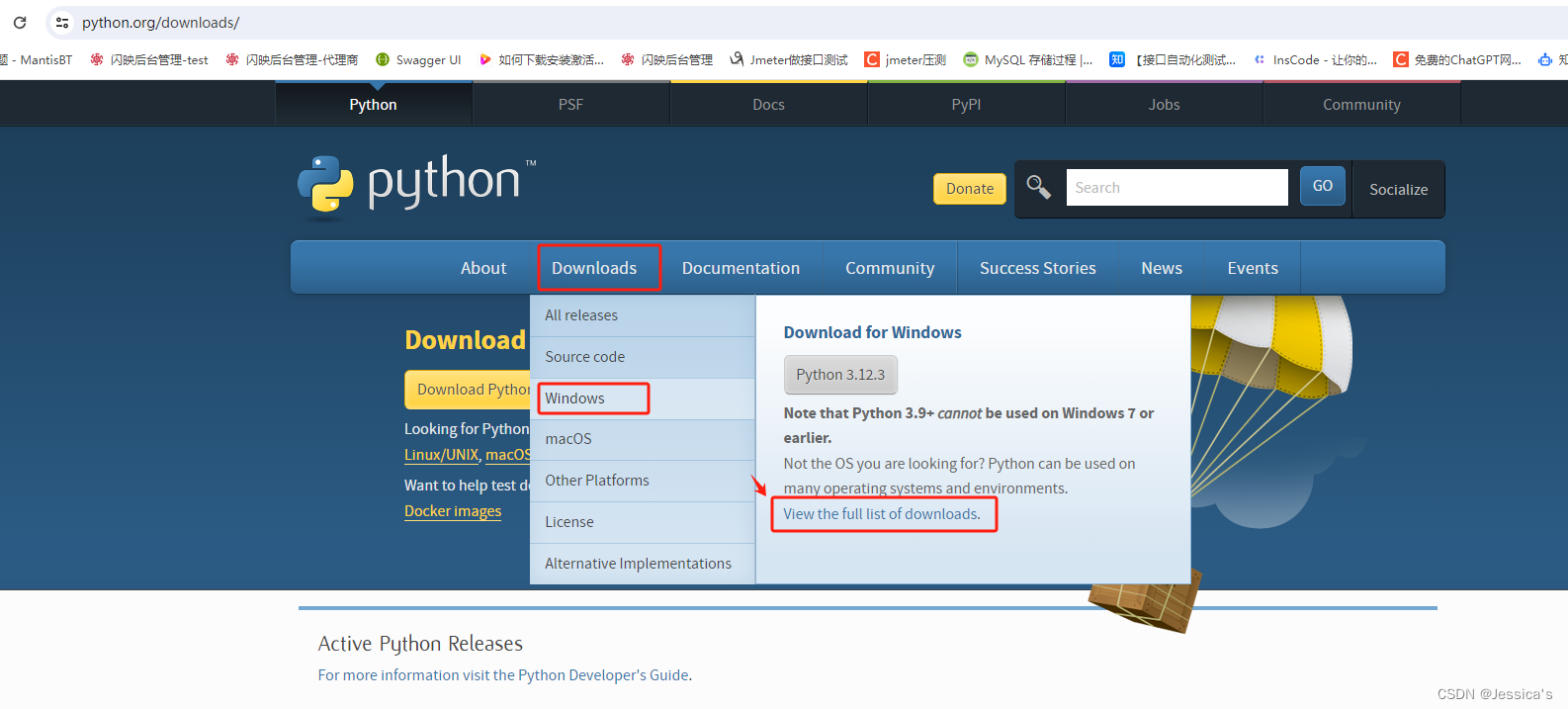Select Source code in Downloads submenu
Screen dimensions: 1568x709
(643, 357)
